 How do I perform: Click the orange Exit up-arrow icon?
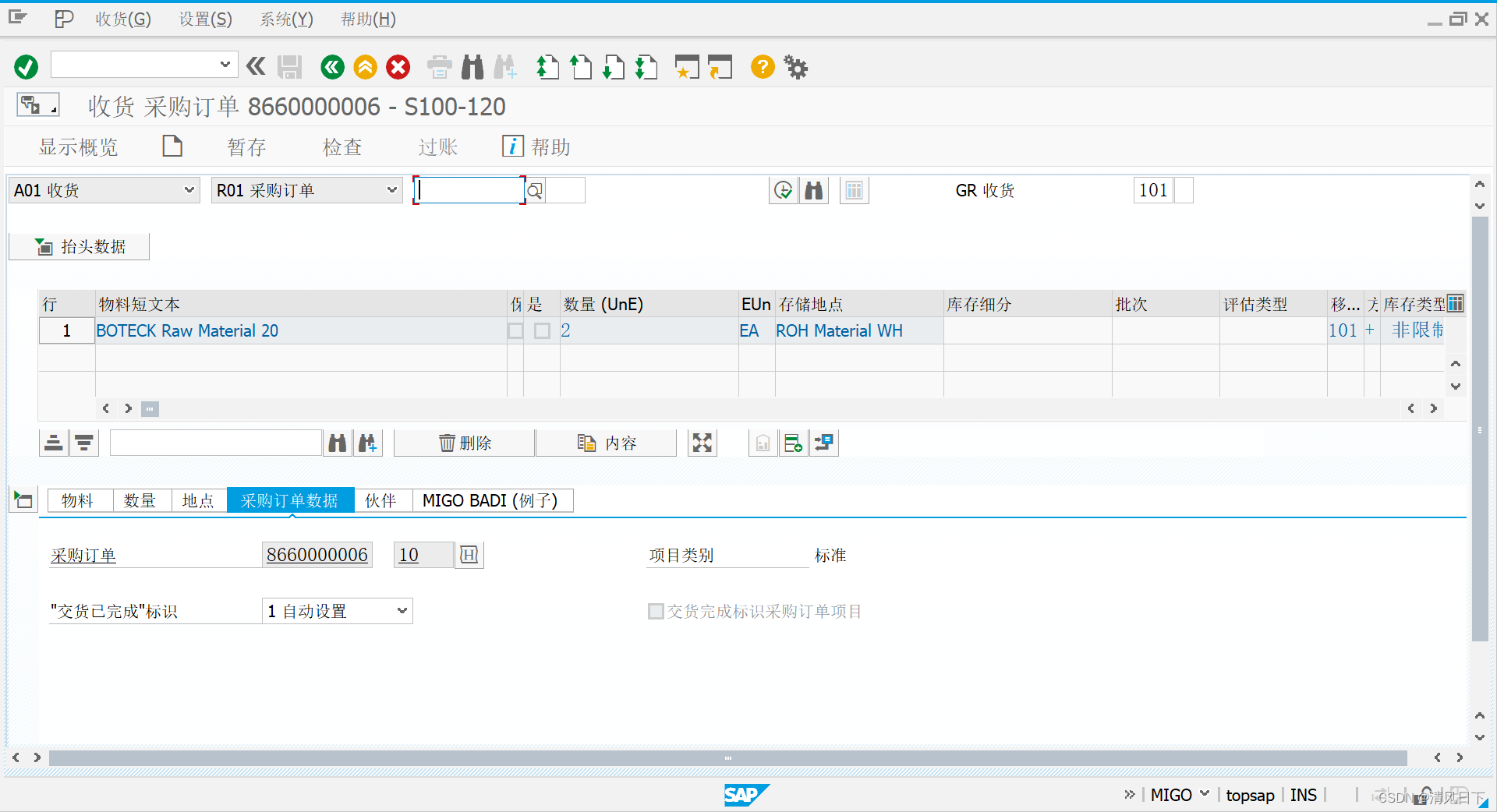coord(365,67)
